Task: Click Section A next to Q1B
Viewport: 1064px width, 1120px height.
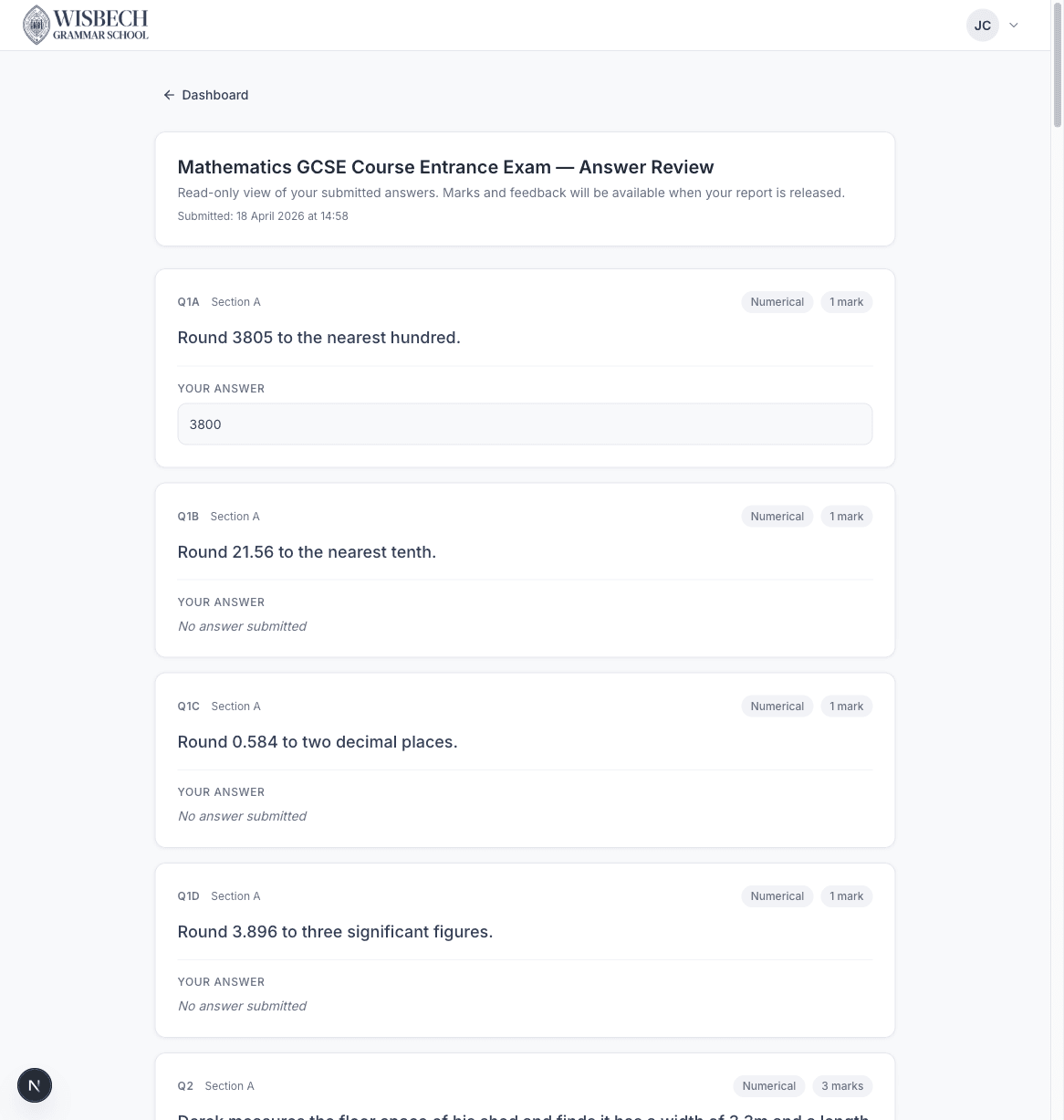Action: [x=235, y=516]
